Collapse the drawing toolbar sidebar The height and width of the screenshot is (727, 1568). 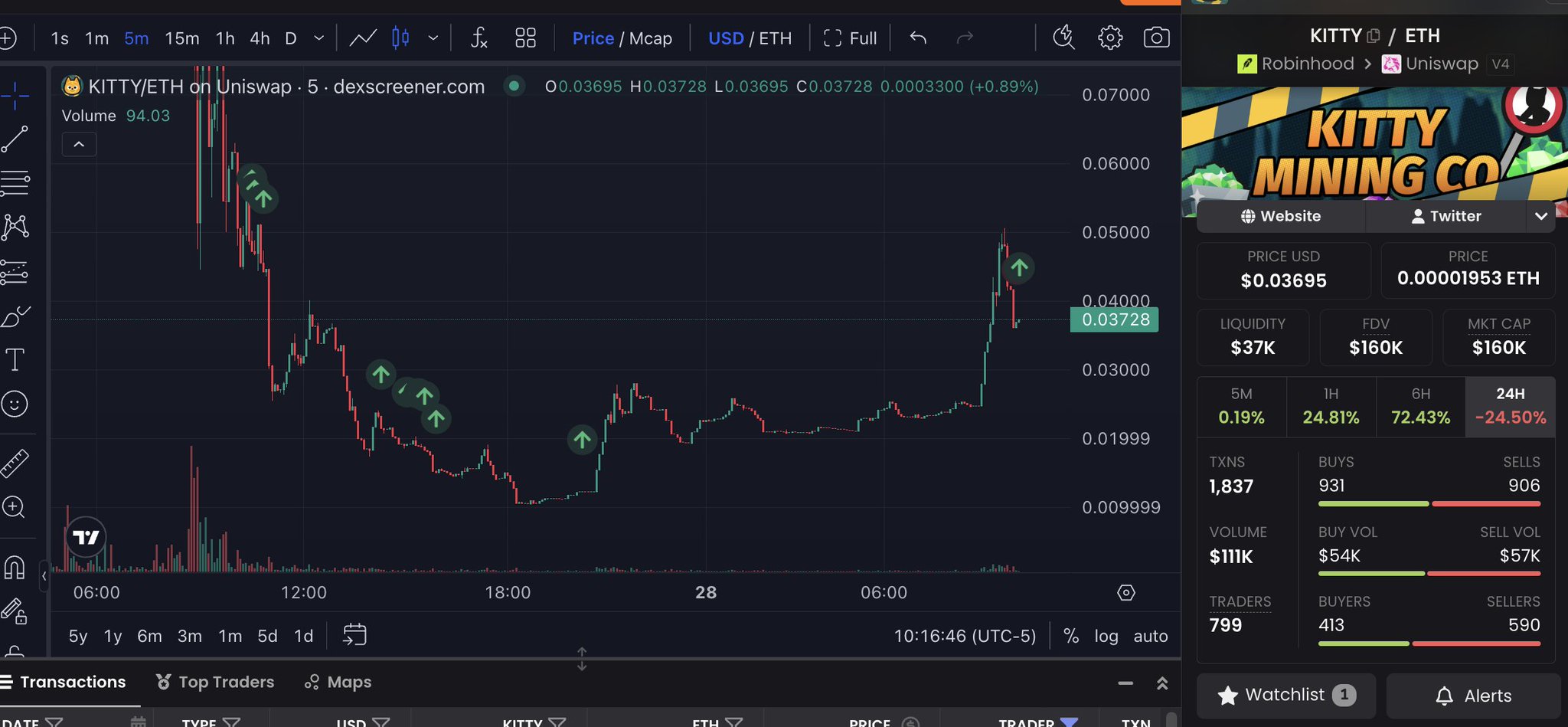tap(44, 576)
